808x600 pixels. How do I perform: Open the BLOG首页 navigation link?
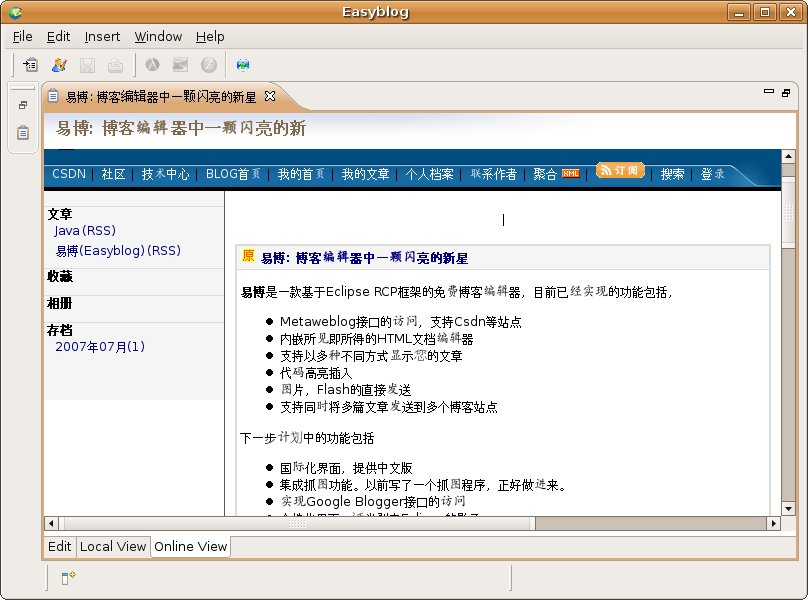tap(233, 174)
